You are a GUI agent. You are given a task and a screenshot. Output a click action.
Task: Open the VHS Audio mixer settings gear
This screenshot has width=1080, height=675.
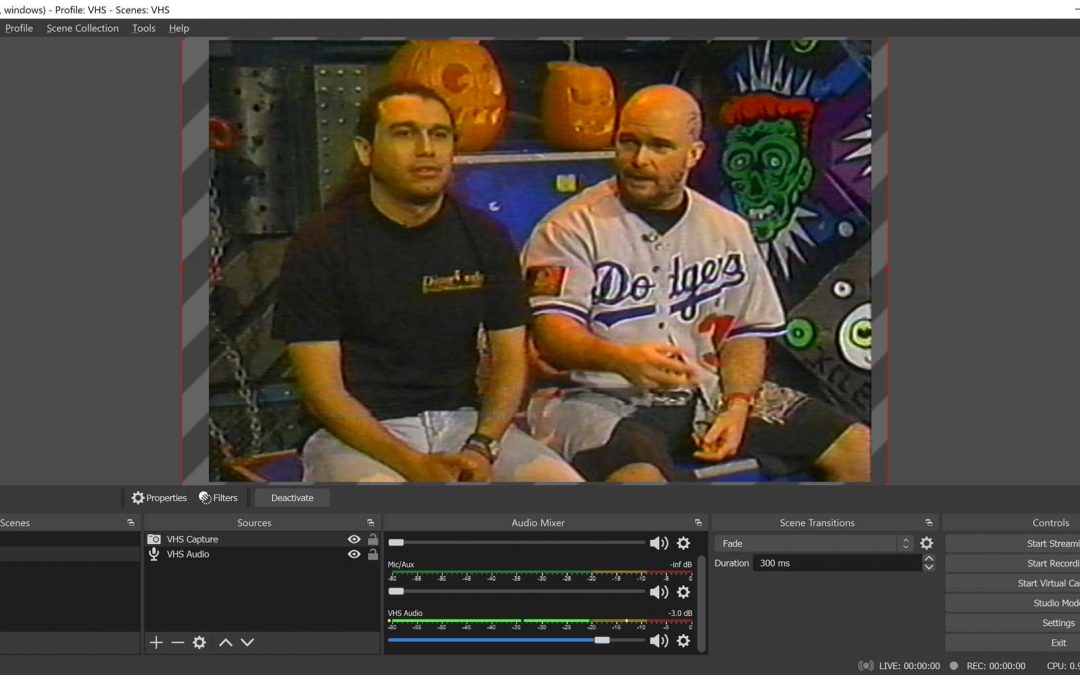[683, 640]
